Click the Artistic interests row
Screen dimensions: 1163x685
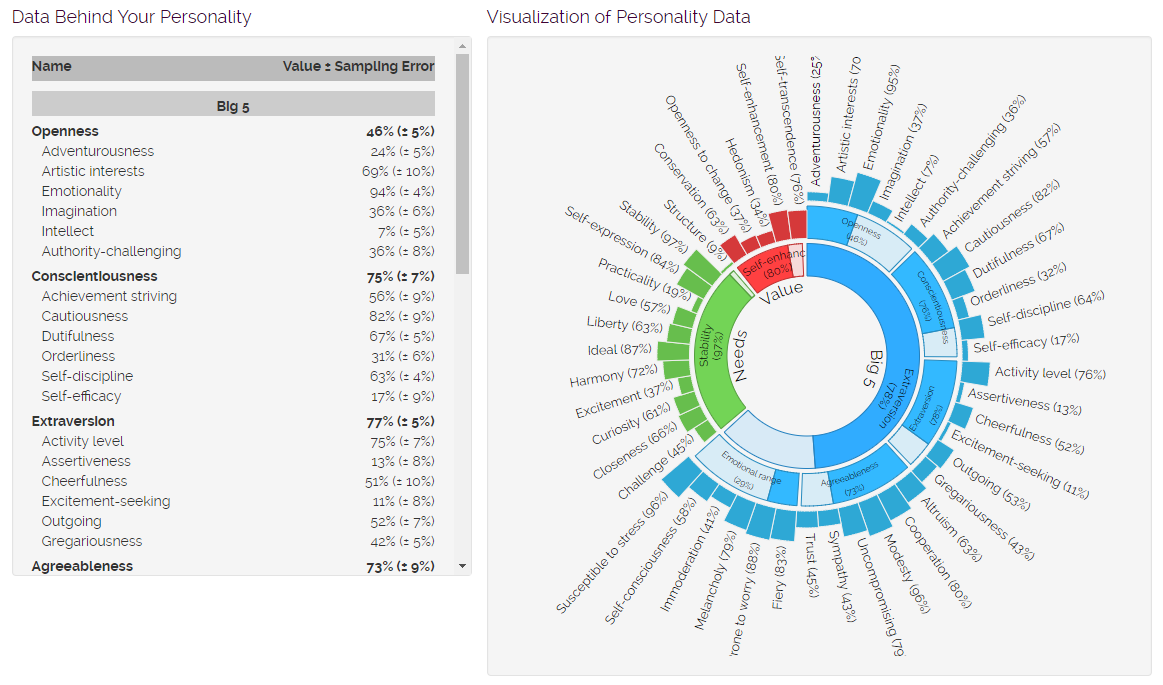click(233, 171)
